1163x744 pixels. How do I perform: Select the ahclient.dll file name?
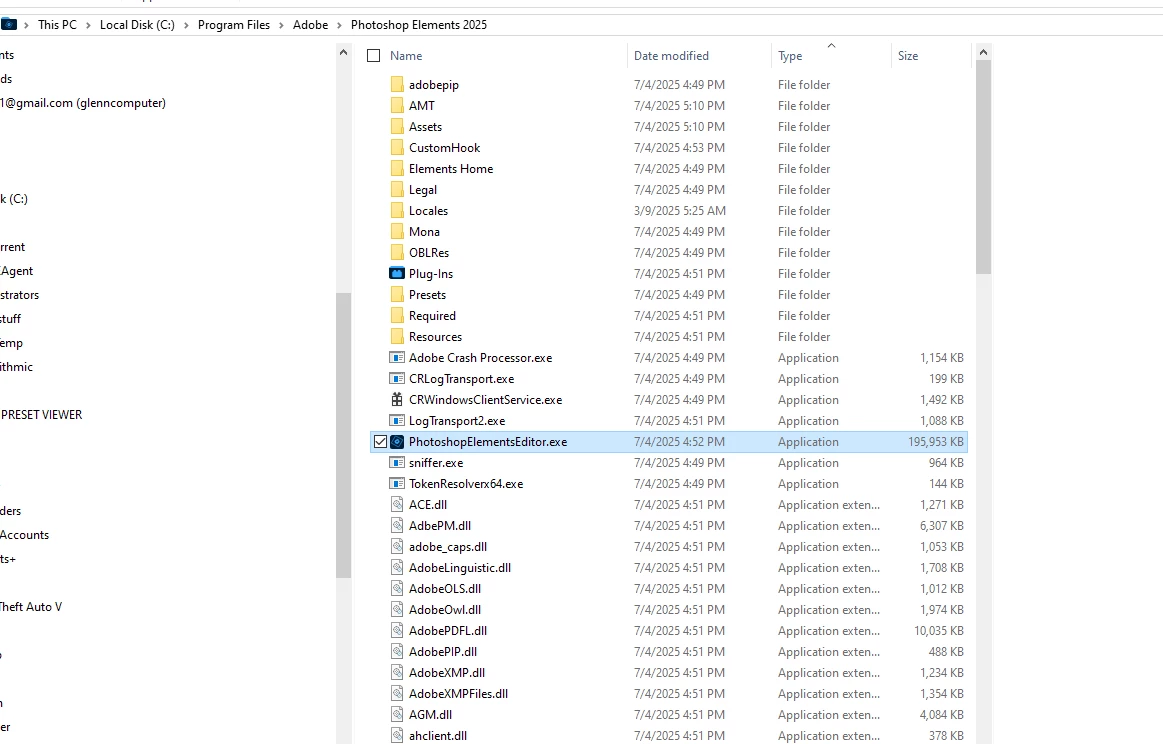(438, 736)
